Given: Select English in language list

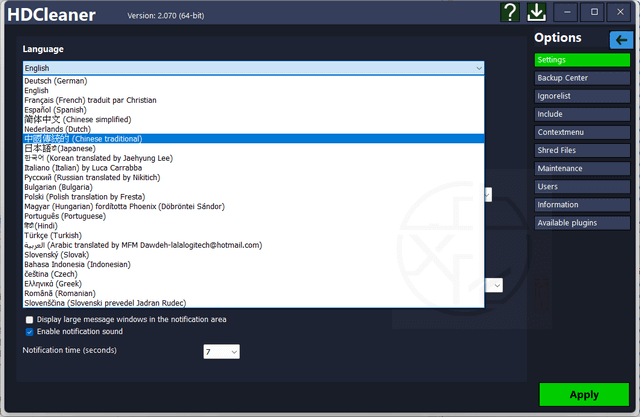Looking at the screenshot, I should (x=253, y=91).
